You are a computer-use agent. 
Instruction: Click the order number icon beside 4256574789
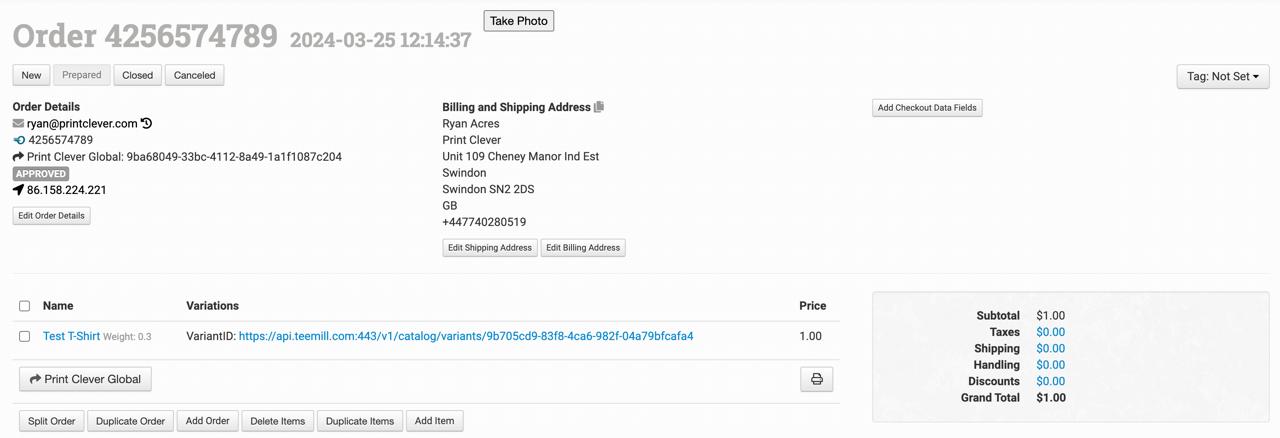pyautogui.click(x=18, y=140)
